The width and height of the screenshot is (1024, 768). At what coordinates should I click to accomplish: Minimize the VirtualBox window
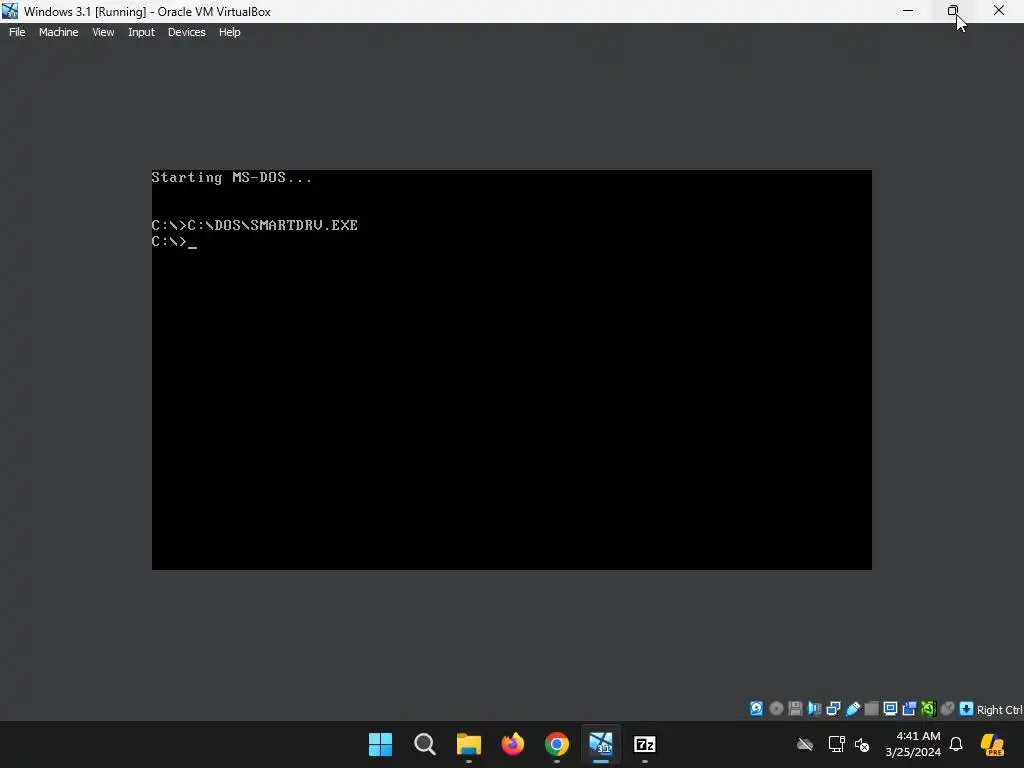(x=908, y=10)
